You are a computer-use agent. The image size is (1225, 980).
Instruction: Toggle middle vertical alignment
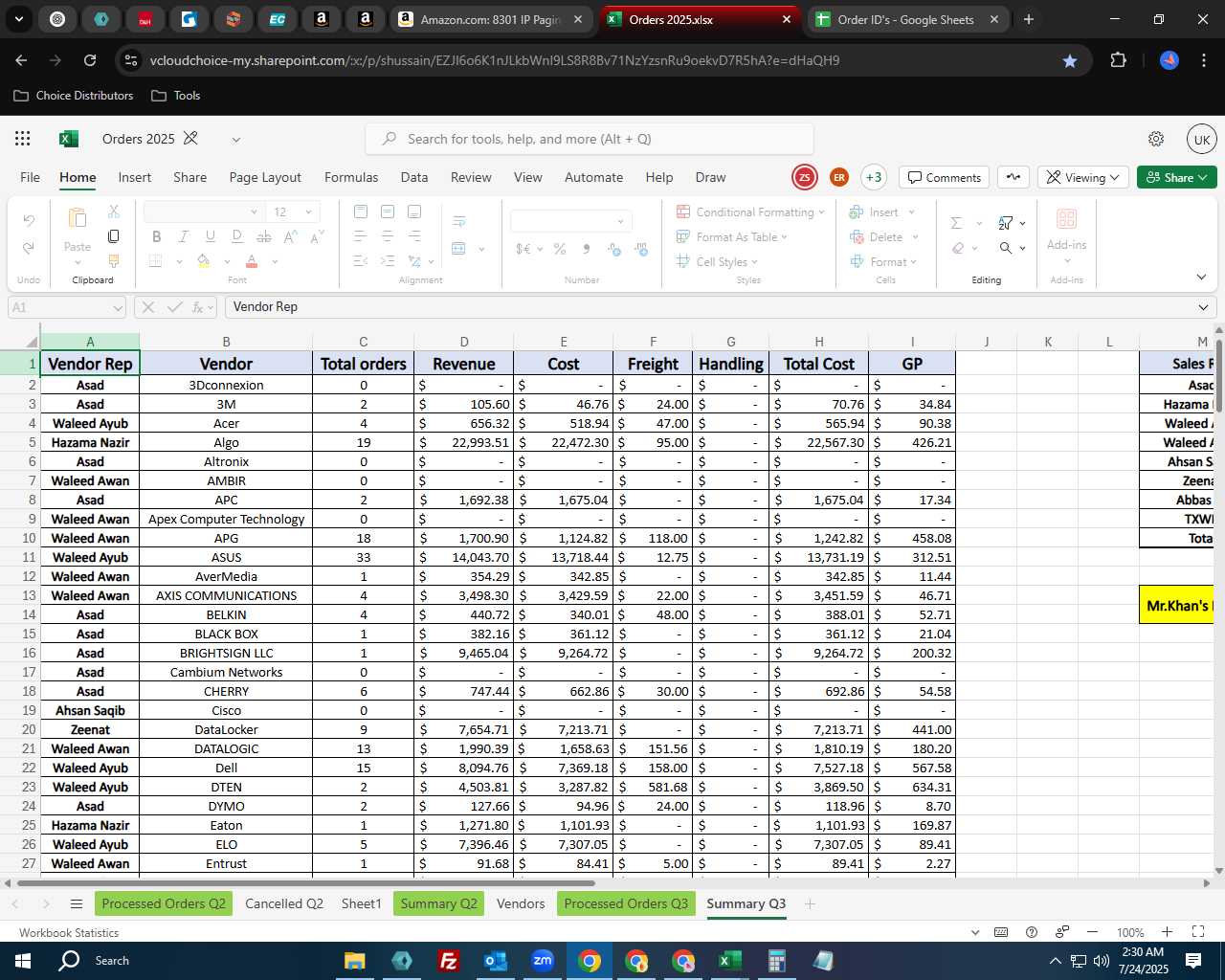point(388,212)
